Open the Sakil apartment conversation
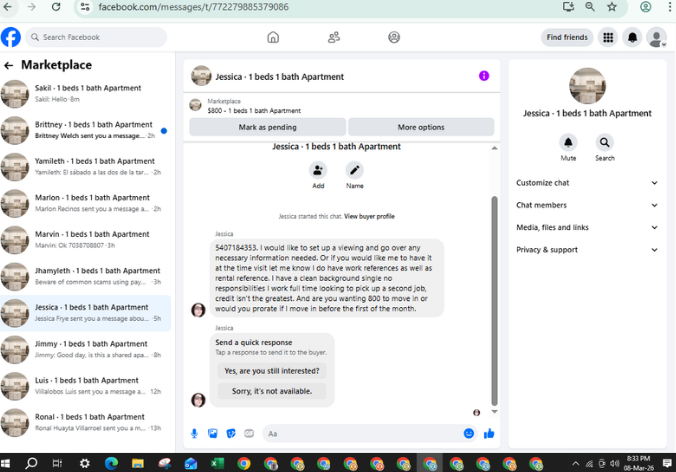Image resolution: width=676 pixels, height=472 pixels. pos(85,94)
